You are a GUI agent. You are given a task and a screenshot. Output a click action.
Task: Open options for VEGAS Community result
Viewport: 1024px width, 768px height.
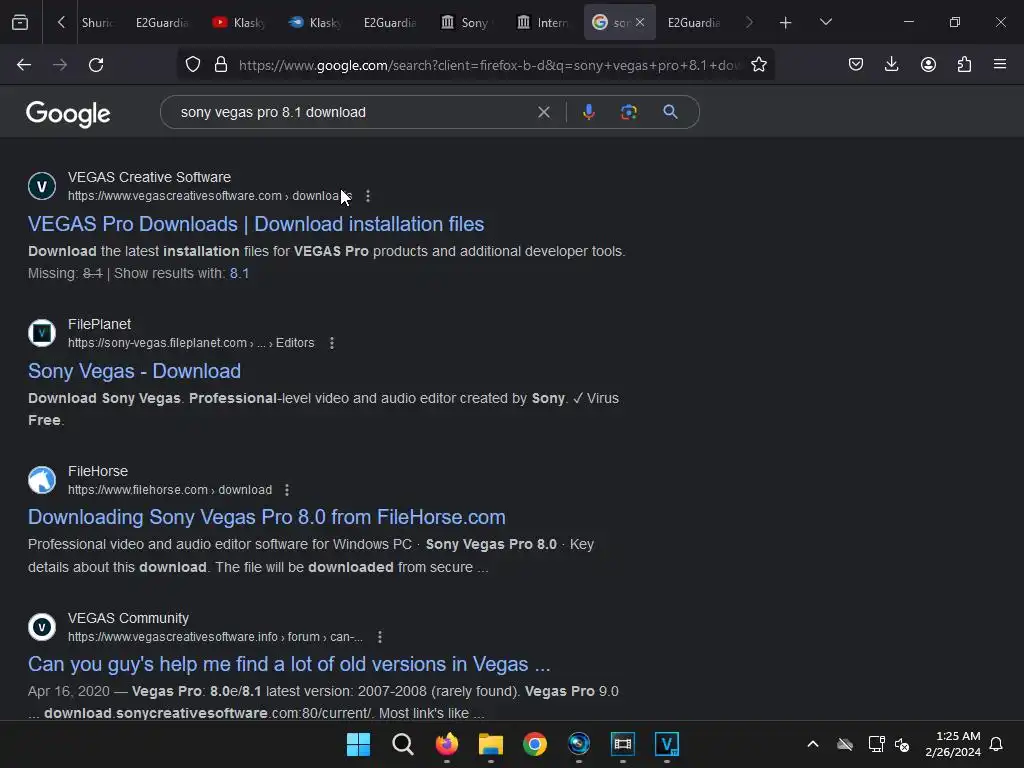tap(379, 637)
